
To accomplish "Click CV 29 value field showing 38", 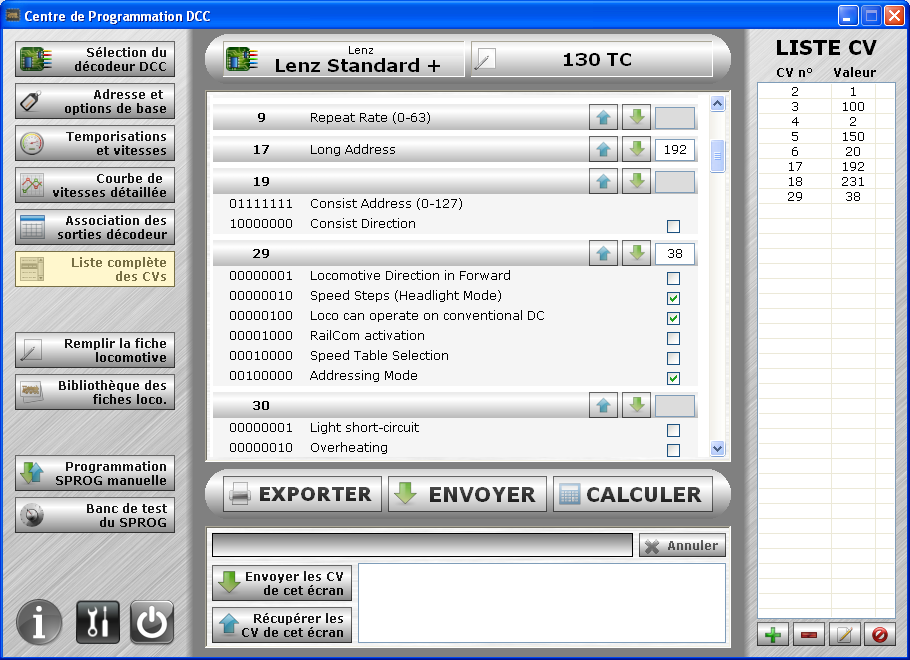I will click(675, 254).
